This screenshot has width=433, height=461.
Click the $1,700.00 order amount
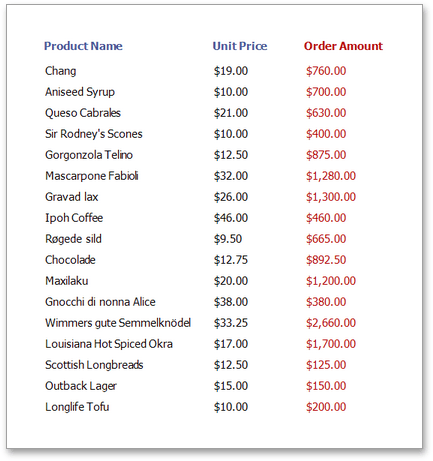331,344
